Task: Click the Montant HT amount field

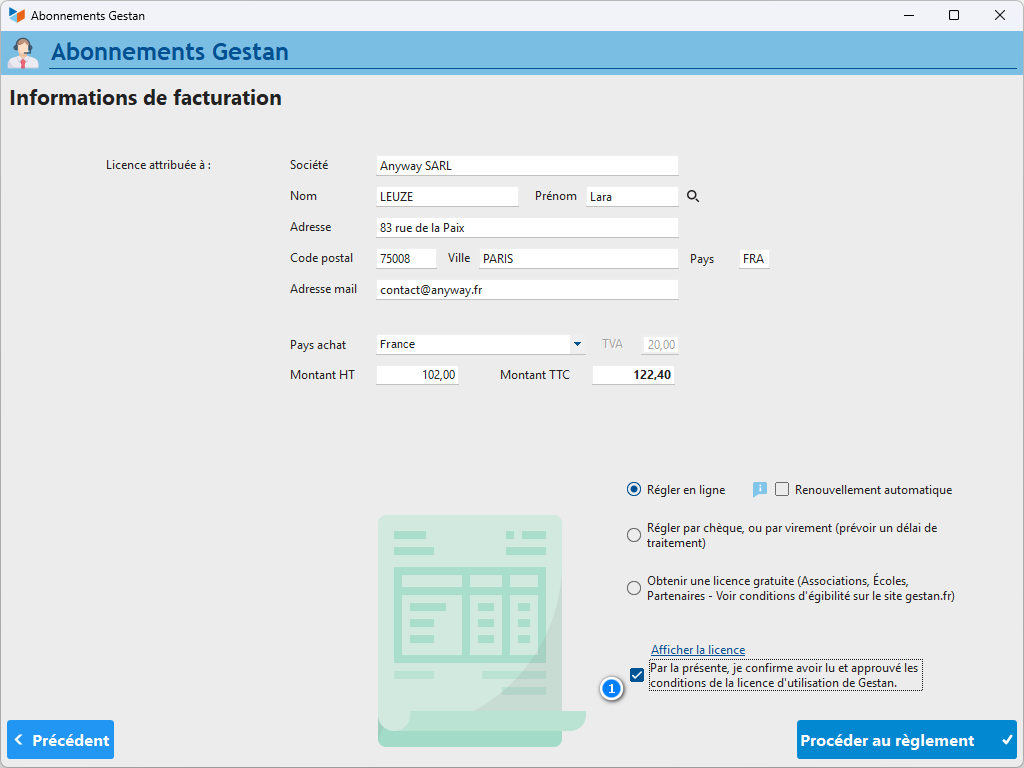Action: click(417, 375)
